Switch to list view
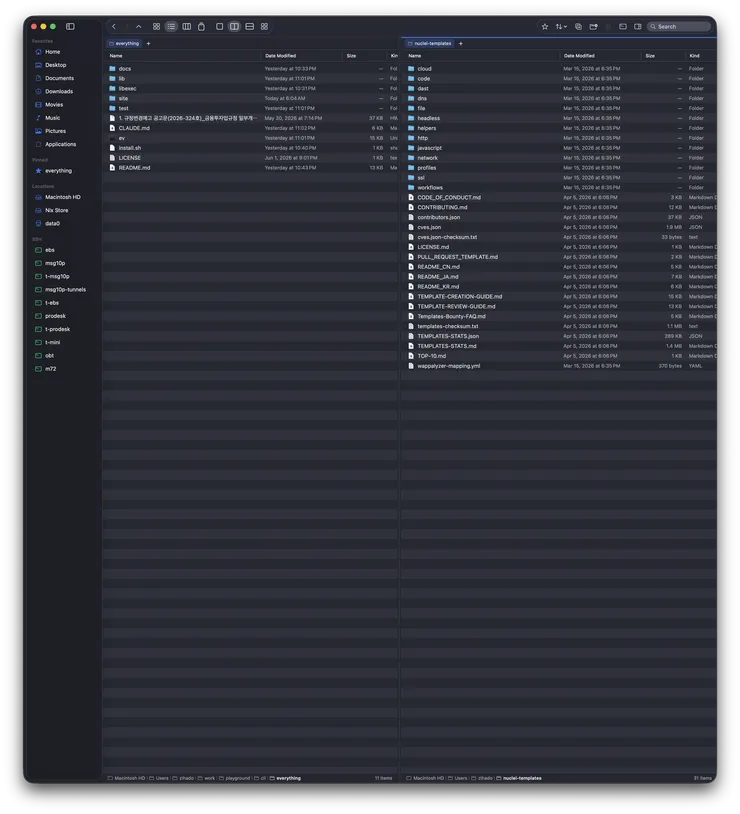Viewport: 740px width, 814px height. [171, 26]
